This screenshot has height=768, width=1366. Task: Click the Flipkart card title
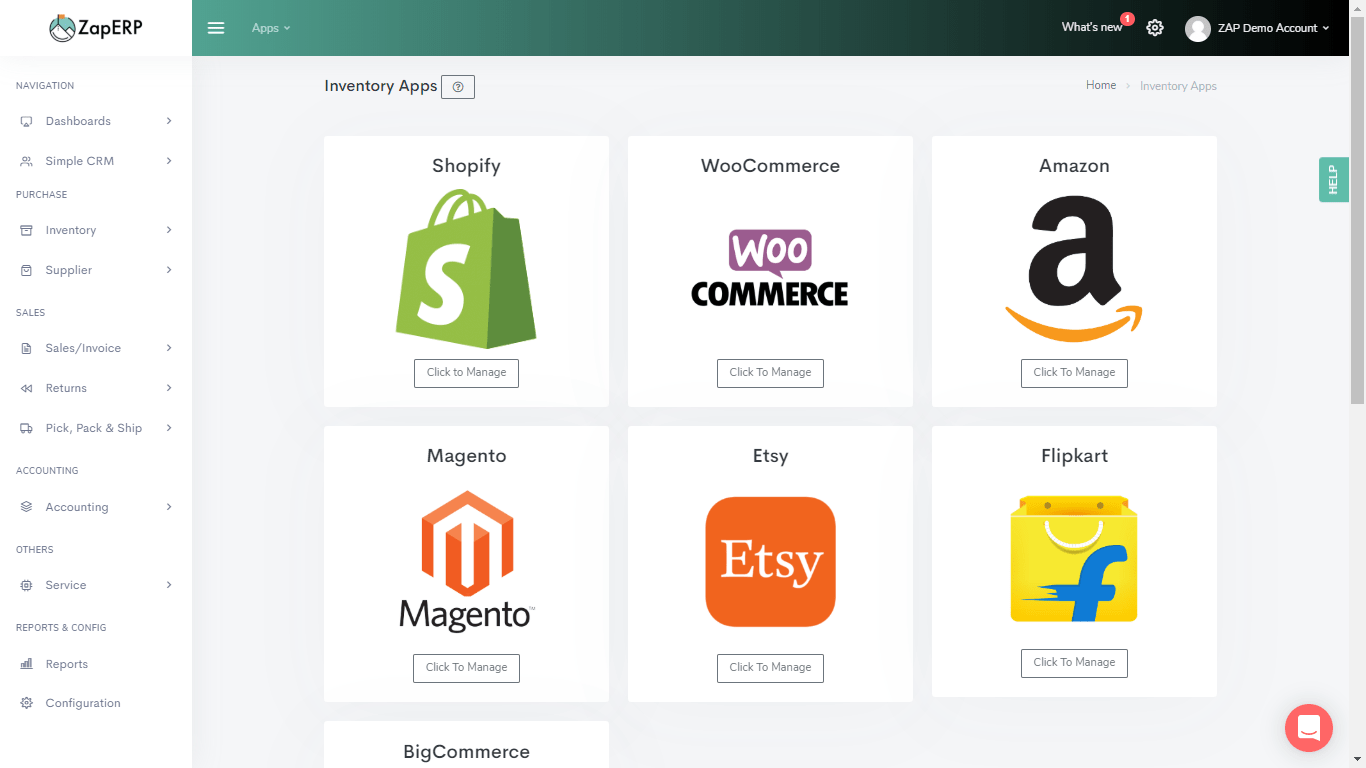1074,456
